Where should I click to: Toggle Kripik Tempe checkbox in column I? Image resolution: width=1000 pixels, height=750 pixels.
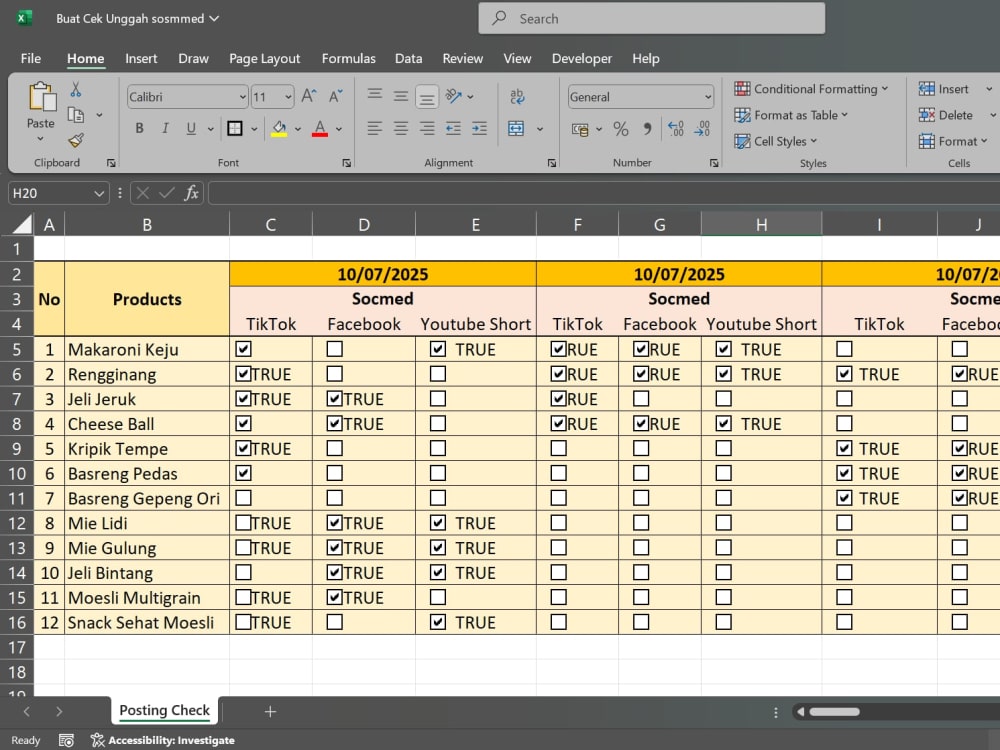click(x=844, y=448)
